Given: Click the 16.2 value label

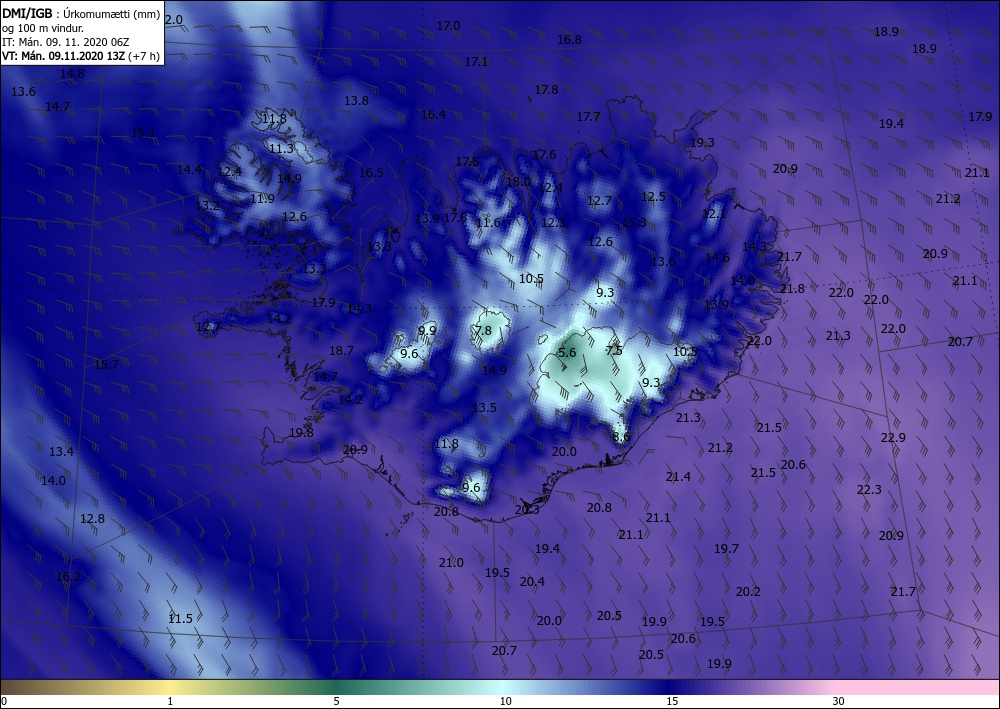Looking at the screenshot, I should [x=68, y=577].
